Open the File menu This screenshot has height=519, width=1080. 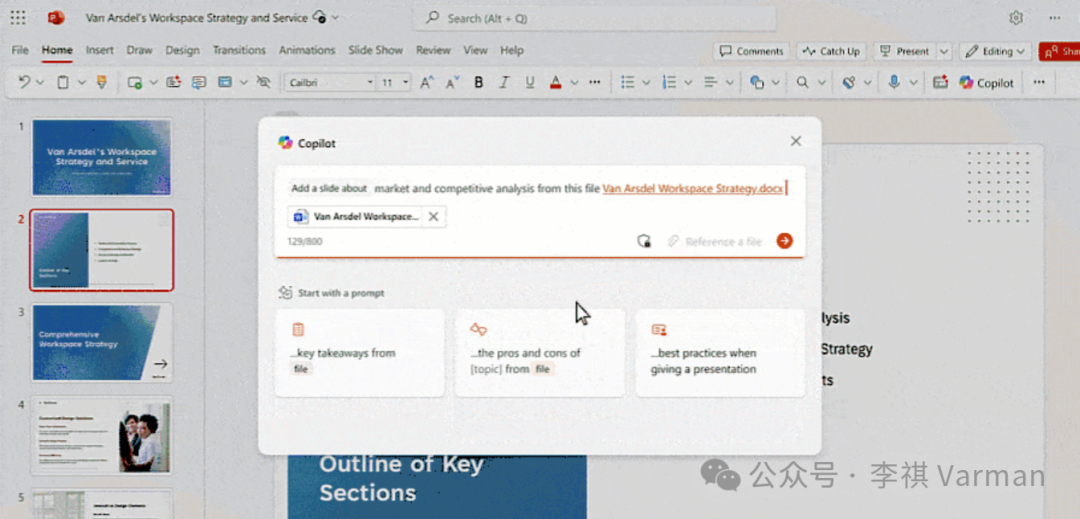pyautogui.click(x=20, y=50)
